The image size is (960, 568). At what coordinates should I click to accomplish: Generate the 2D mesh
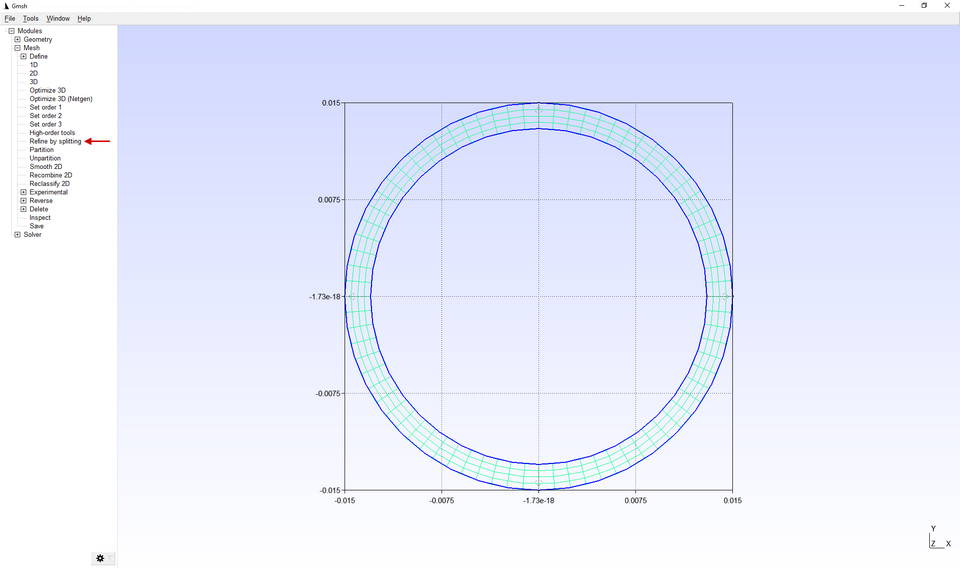(x=34, y=73)
